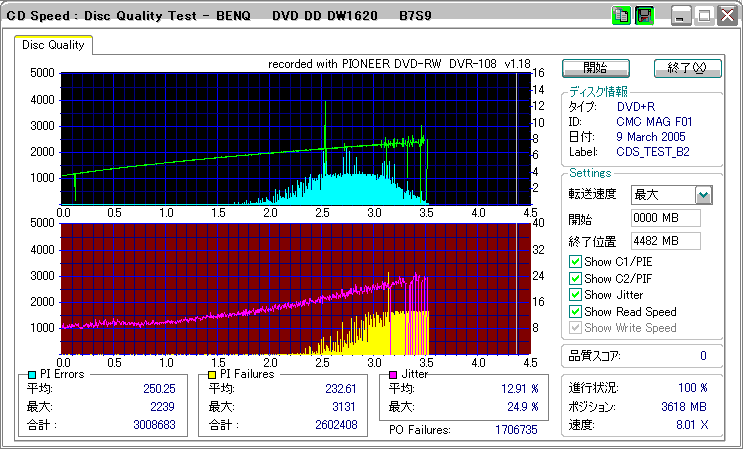Click PI Errors total value 3008683
This screenshot has height=449, width=743.
click(x=154, y=425)
